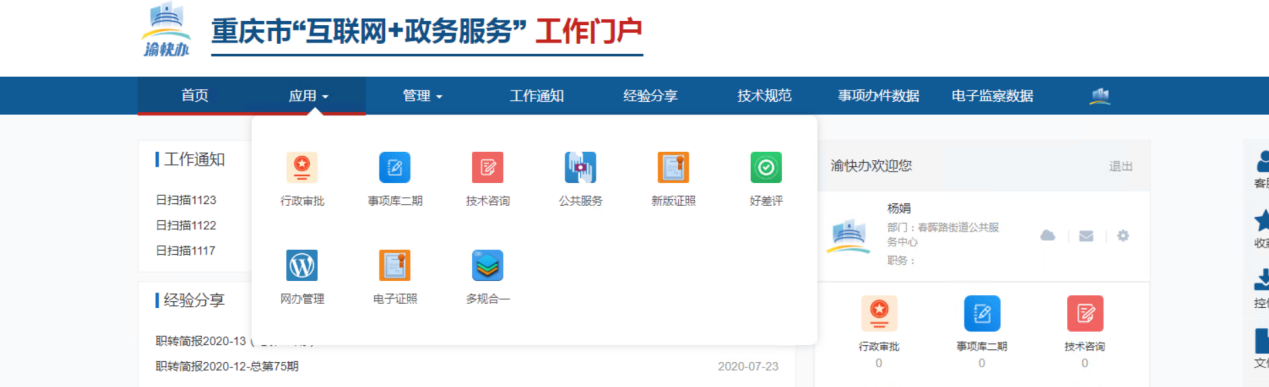This screenshot has width=1269, height=387.
Task: Open 电子监察数据 navigation item
Action: pyautogui.click(x=993, y=96)
